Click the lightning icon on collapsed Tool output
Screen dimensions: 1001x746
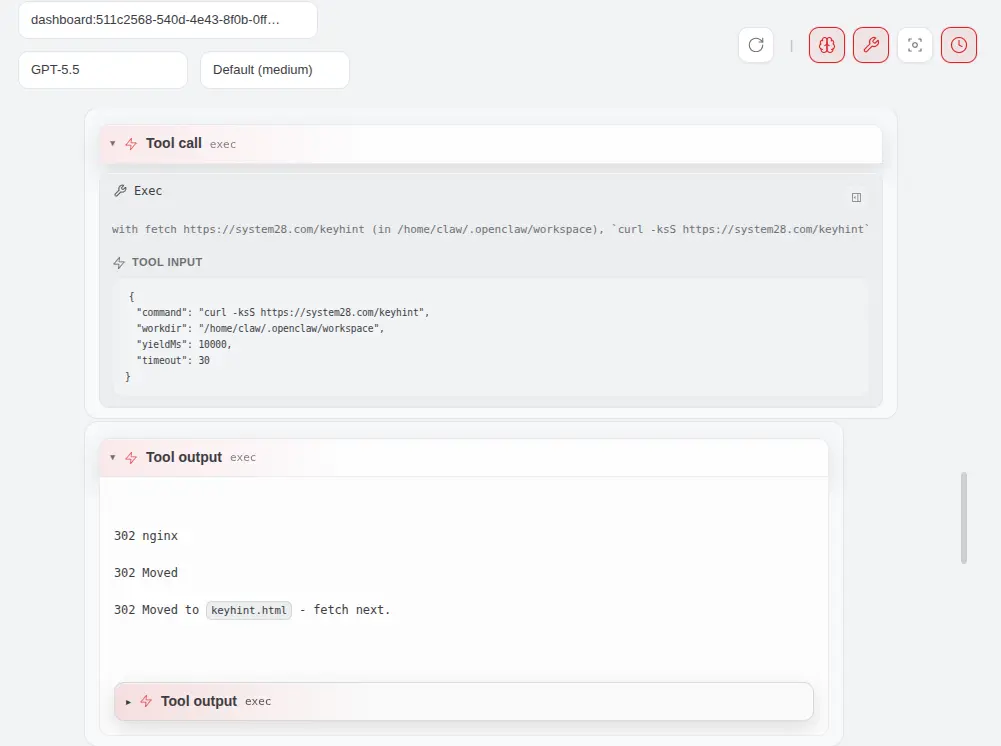click(x=146, y=701)
